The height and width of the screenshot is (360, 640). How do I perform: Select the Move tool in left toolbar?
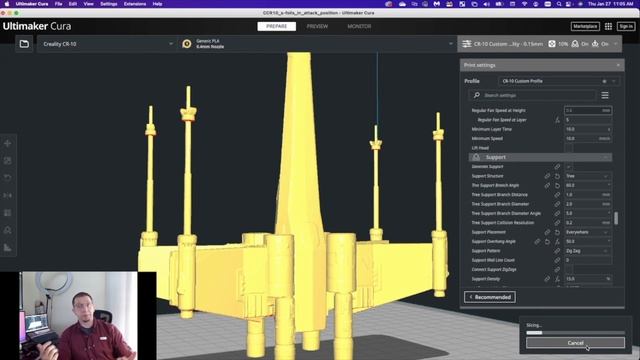click(x=7, y=144)
